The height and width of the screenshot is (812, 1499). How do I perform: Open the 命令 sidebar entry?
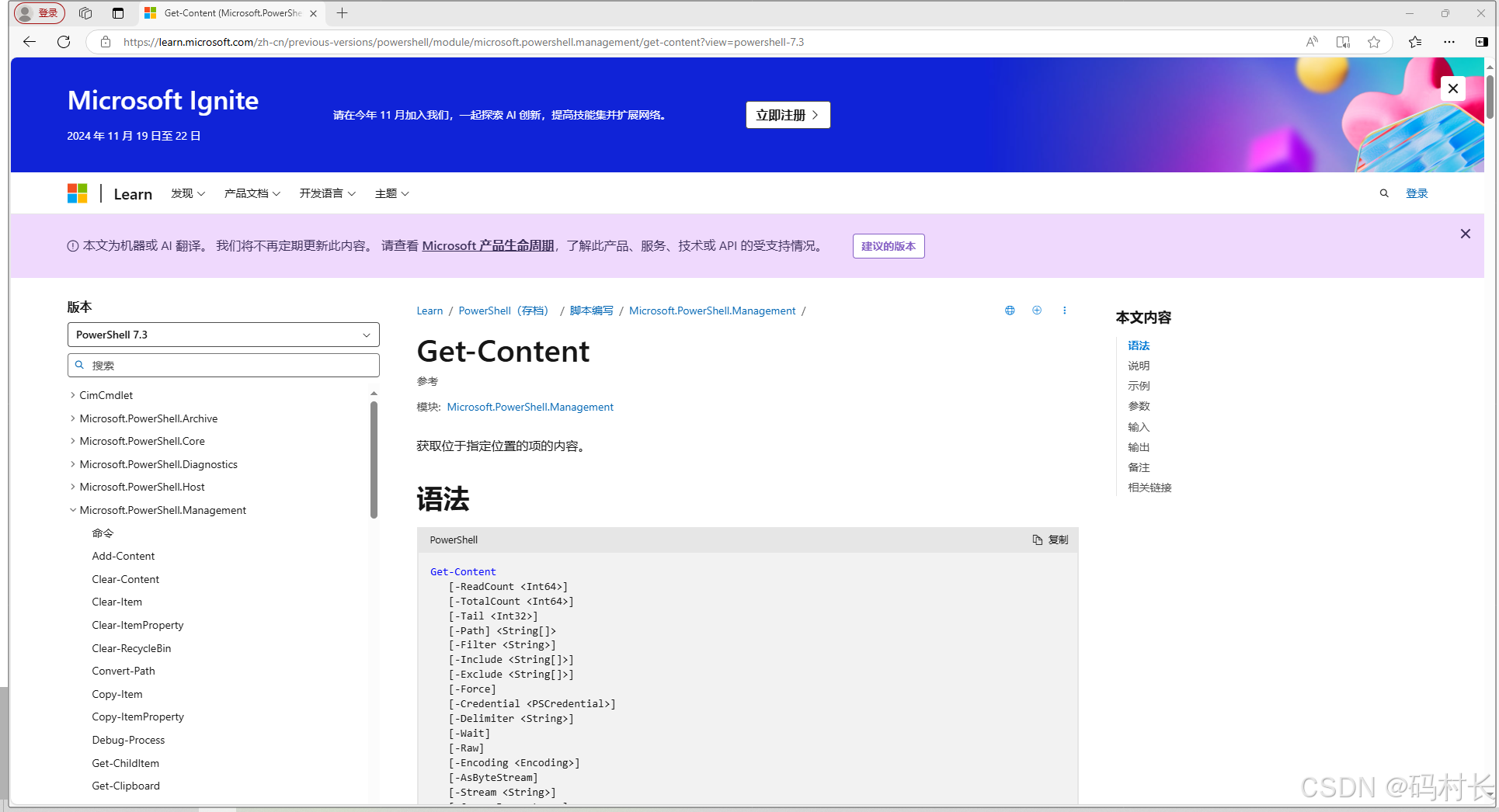click(103, 533)
